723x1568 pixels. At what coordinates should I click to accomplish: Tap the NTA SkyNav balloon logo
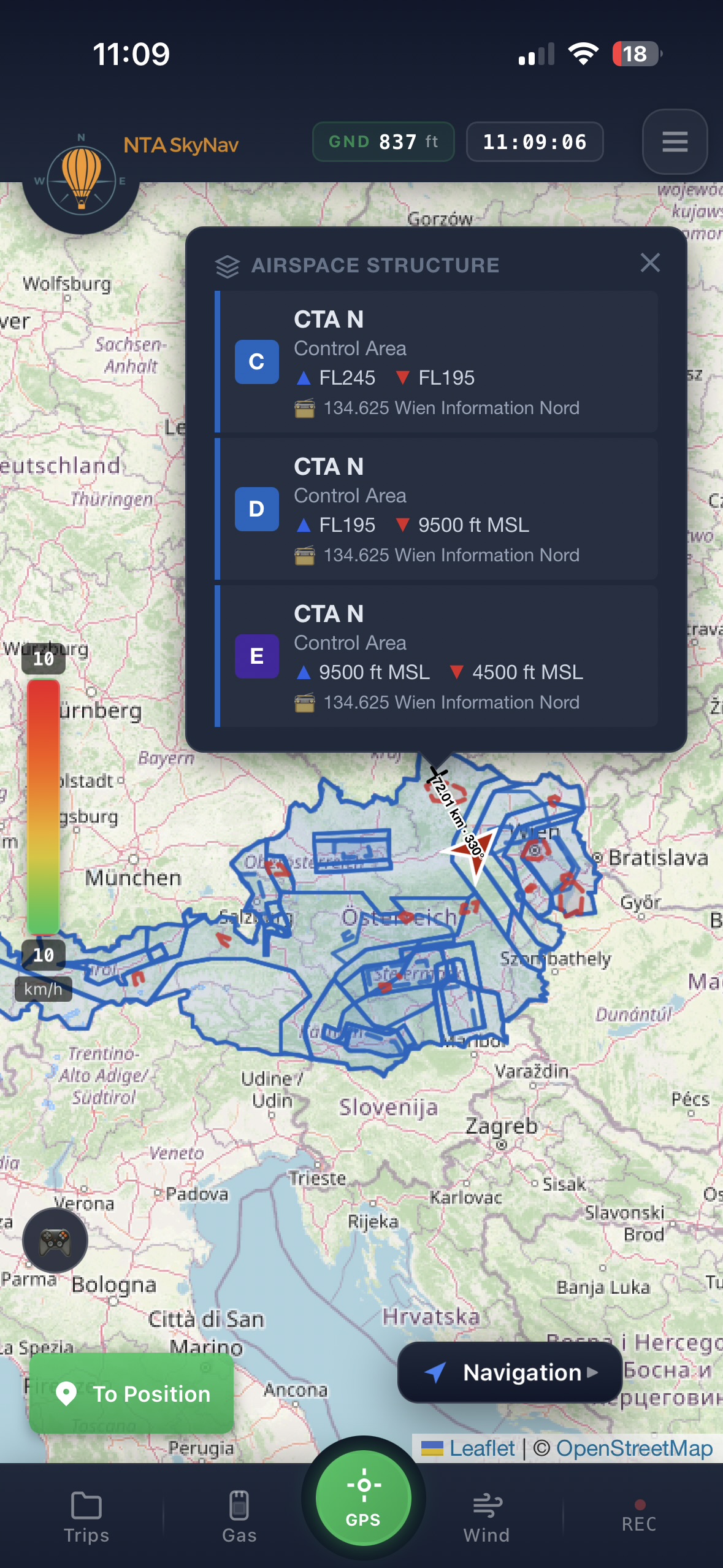[81, 180]
